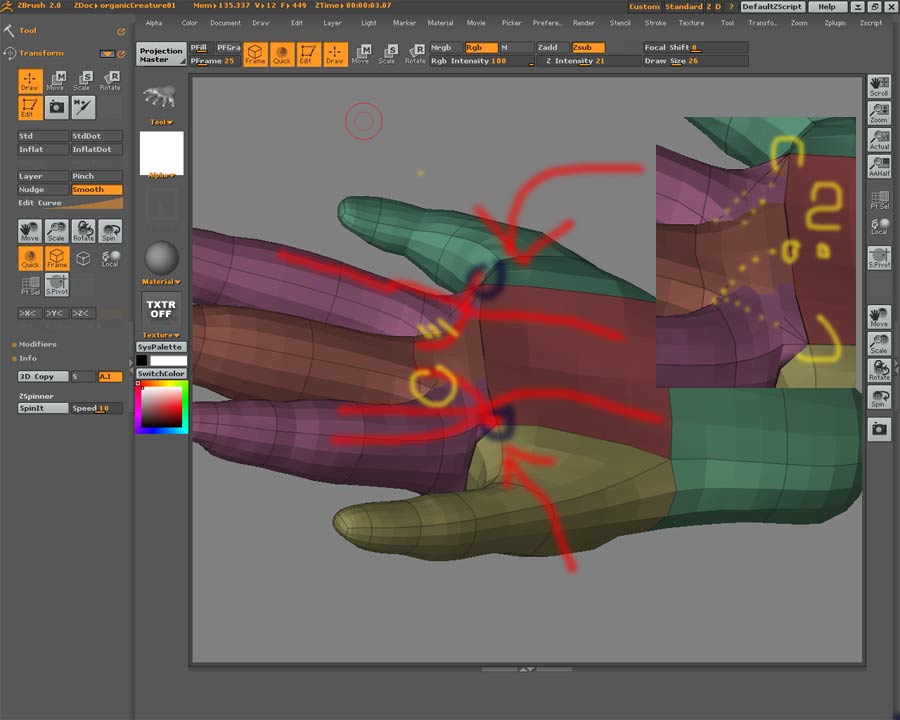Select the AAHalf icon on right shelf
This screenshot has width=900, height=720.
879,167
